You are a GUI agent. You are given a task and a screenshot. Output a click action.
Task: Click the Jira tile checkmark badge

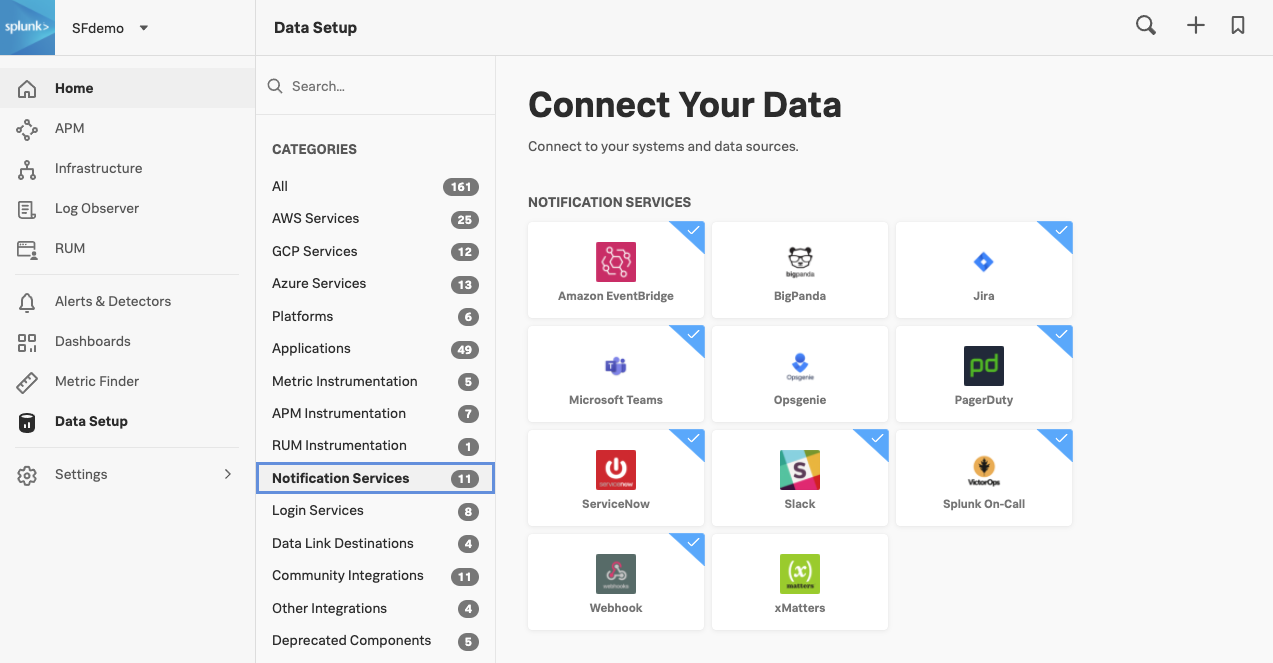tap(1062, 232)
